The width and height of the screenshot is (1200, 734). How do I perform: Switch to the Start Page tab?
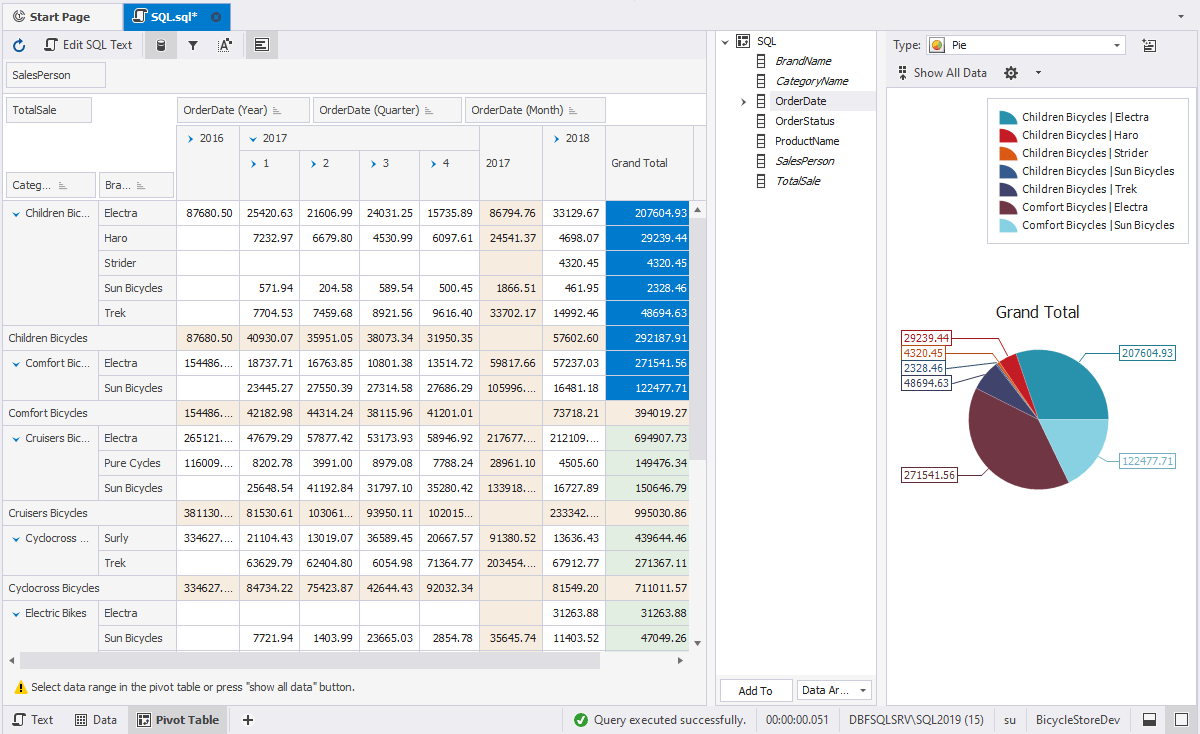click(60, 16)
